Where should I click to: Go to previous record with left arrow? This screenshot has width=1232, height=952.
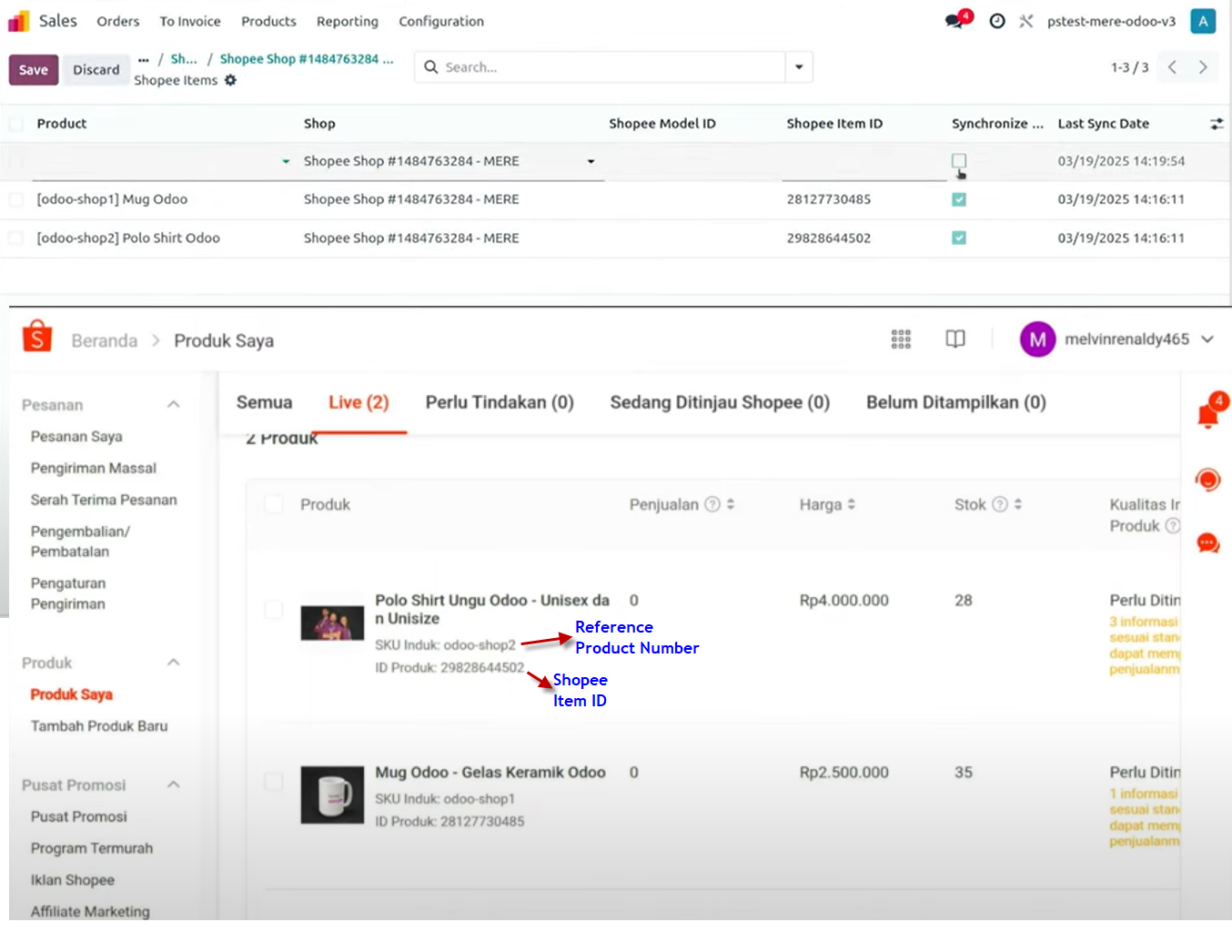[x=1173, y=67]
